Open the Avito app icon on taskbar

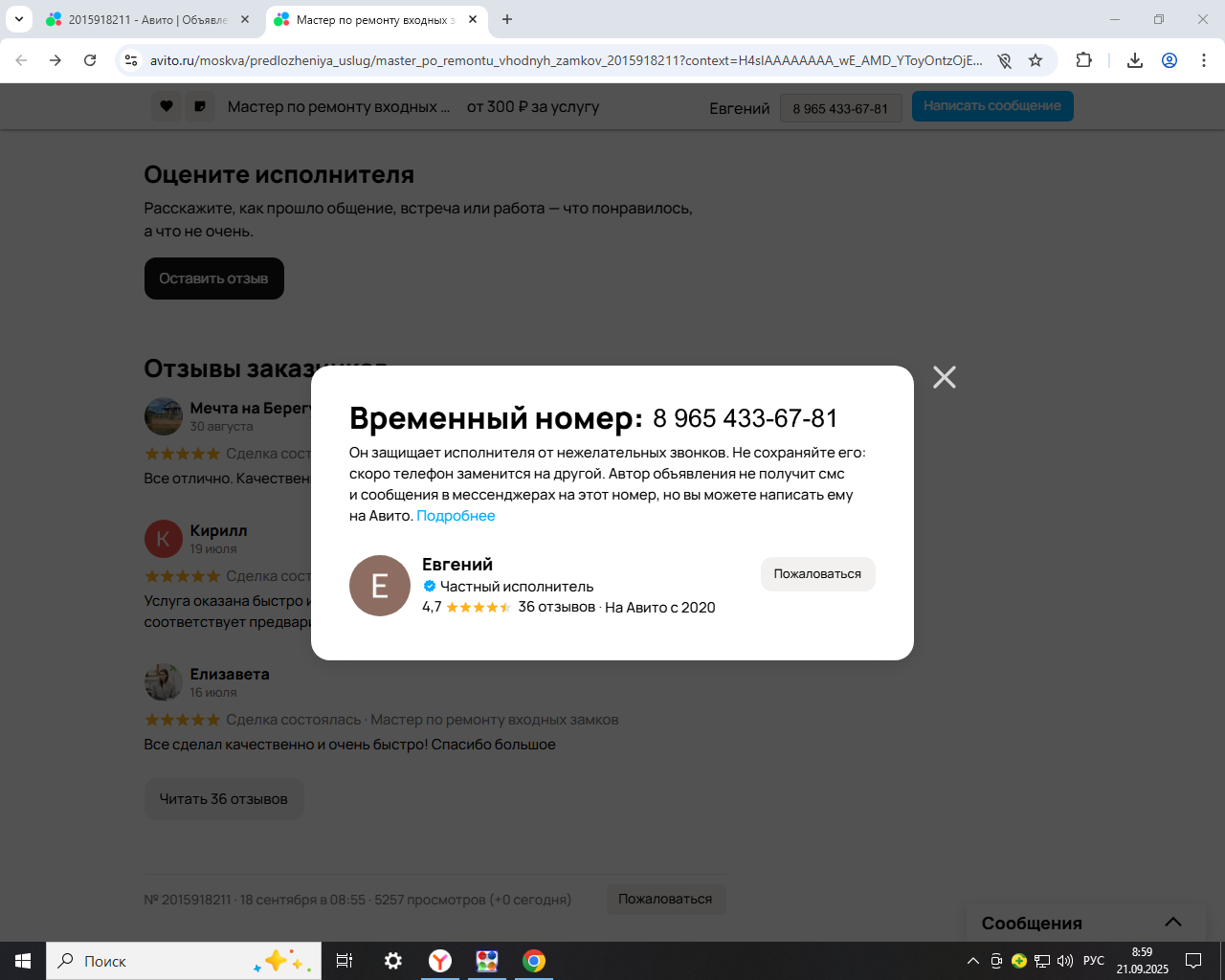point(487,961)
